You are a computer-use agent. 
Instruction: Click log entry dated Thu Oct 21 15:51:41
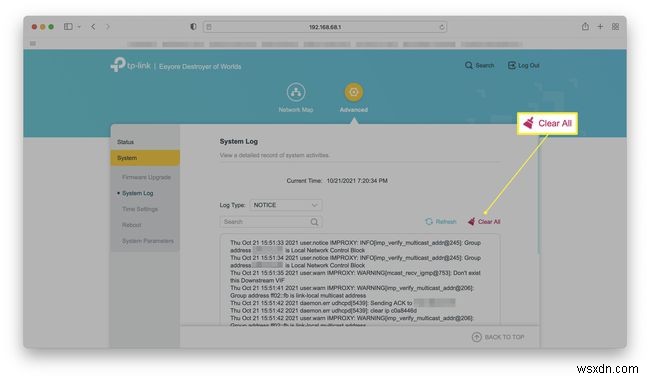(352, 292)
